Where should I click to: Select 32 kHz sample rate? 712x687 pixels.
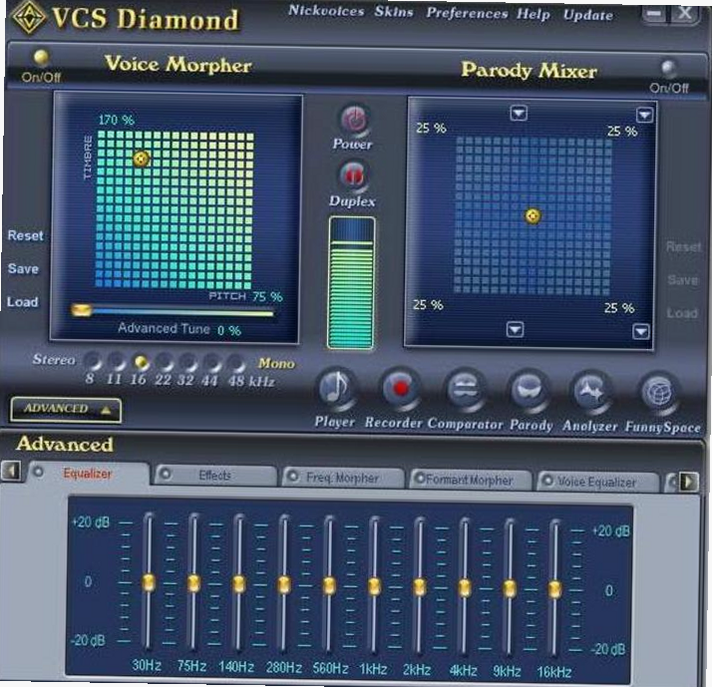[x=188, y=363]
